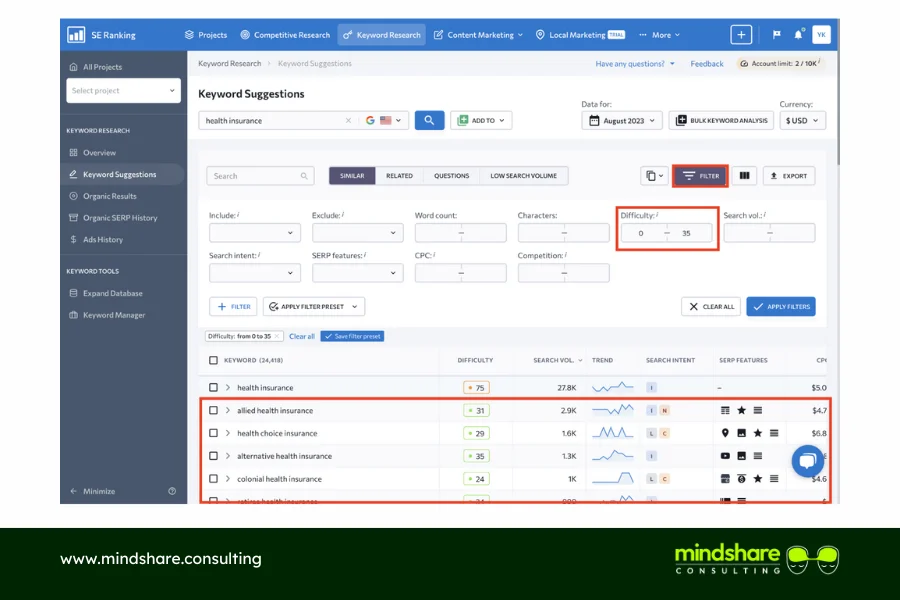This screenshot has height=600, width=900.
Task: Select all keywords checkbox in header
Action: pyautogui.click(x=214, y=360)
